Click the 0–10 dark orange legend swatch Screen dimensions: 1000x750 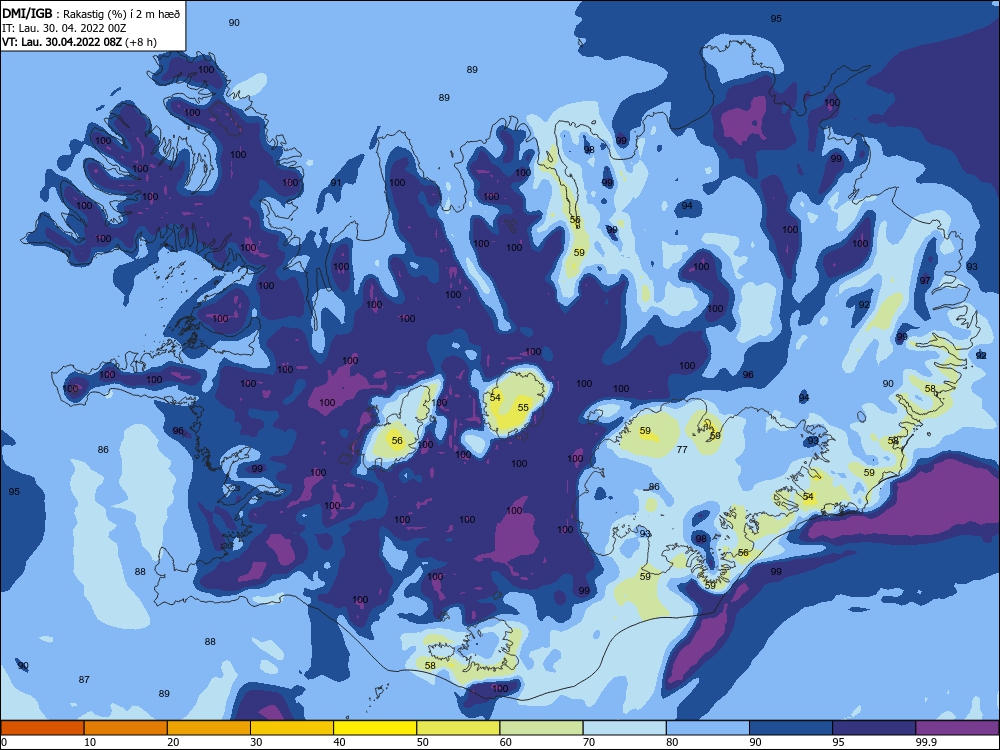point(42,728)
